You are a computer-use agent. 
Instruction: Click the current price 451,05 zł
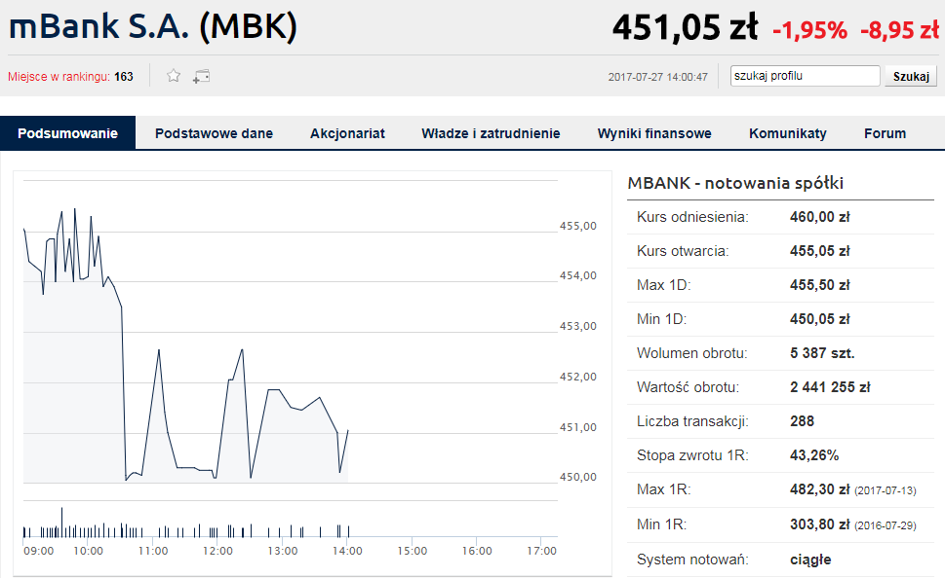click(685, 28)
